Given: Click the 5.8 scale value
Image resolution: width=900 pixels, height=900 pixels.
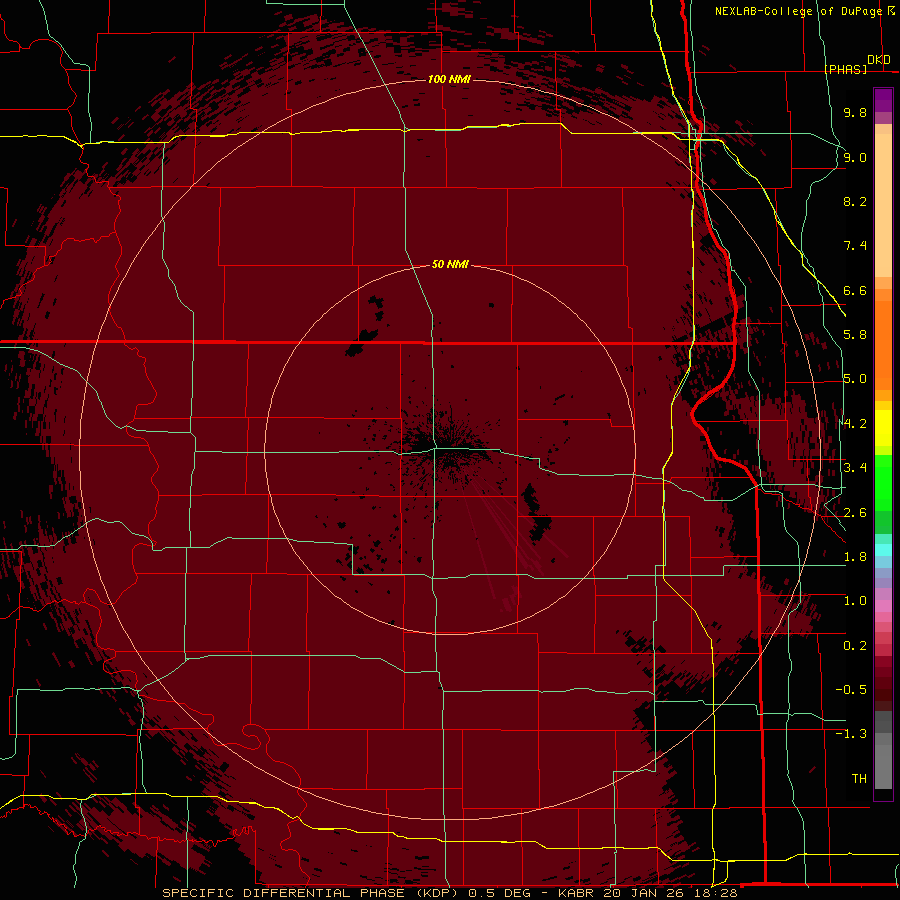Looking at the screenshot, I should pos(855,335).
